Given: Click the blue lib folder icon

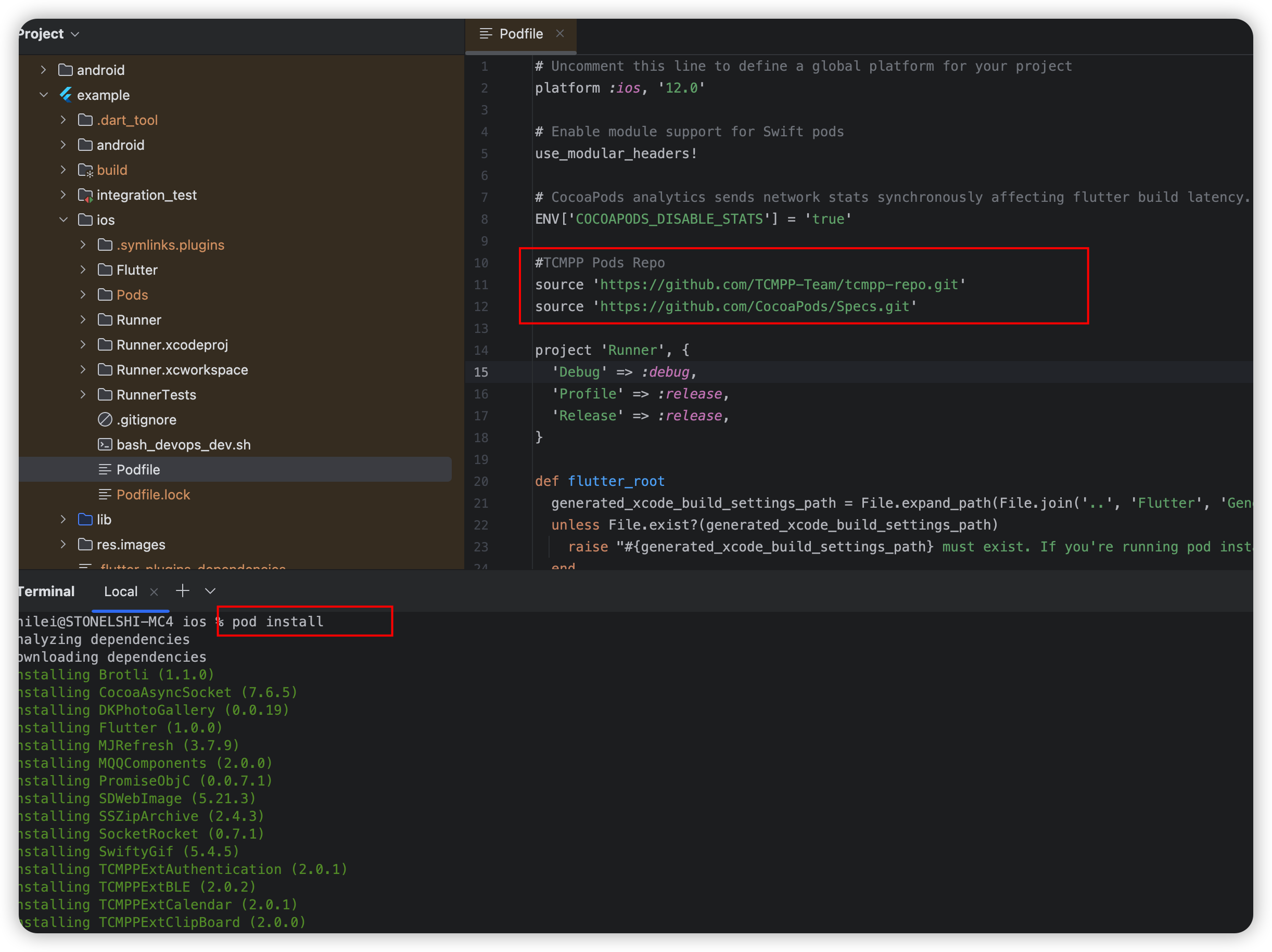Looking at the screenshot, I should [x=85, y=519].
